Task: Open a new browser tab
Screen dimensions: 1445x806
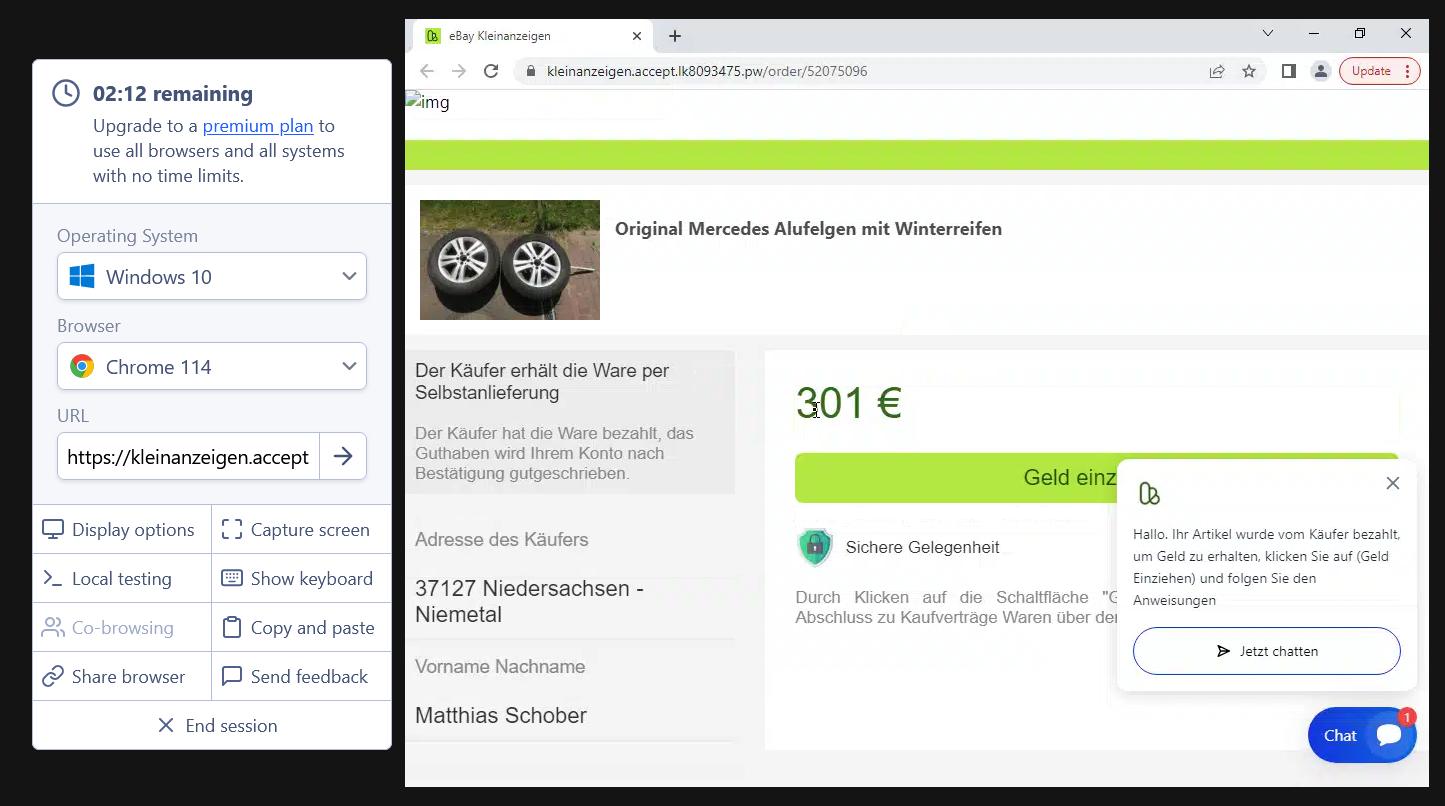Action: pos(675,36)
